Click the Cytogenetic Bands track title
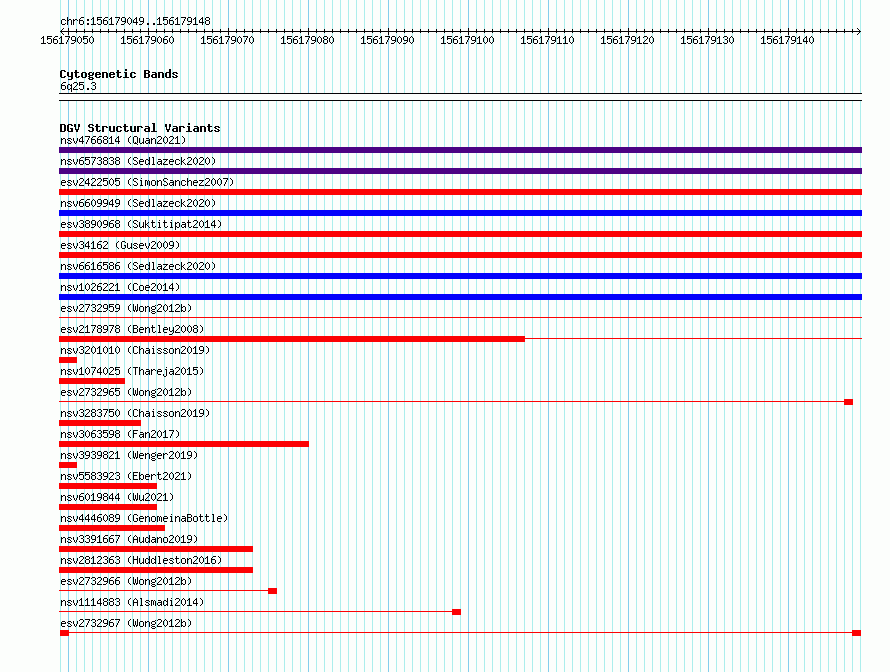The width and height of the screenshot is (890, 672). point(119,74)
